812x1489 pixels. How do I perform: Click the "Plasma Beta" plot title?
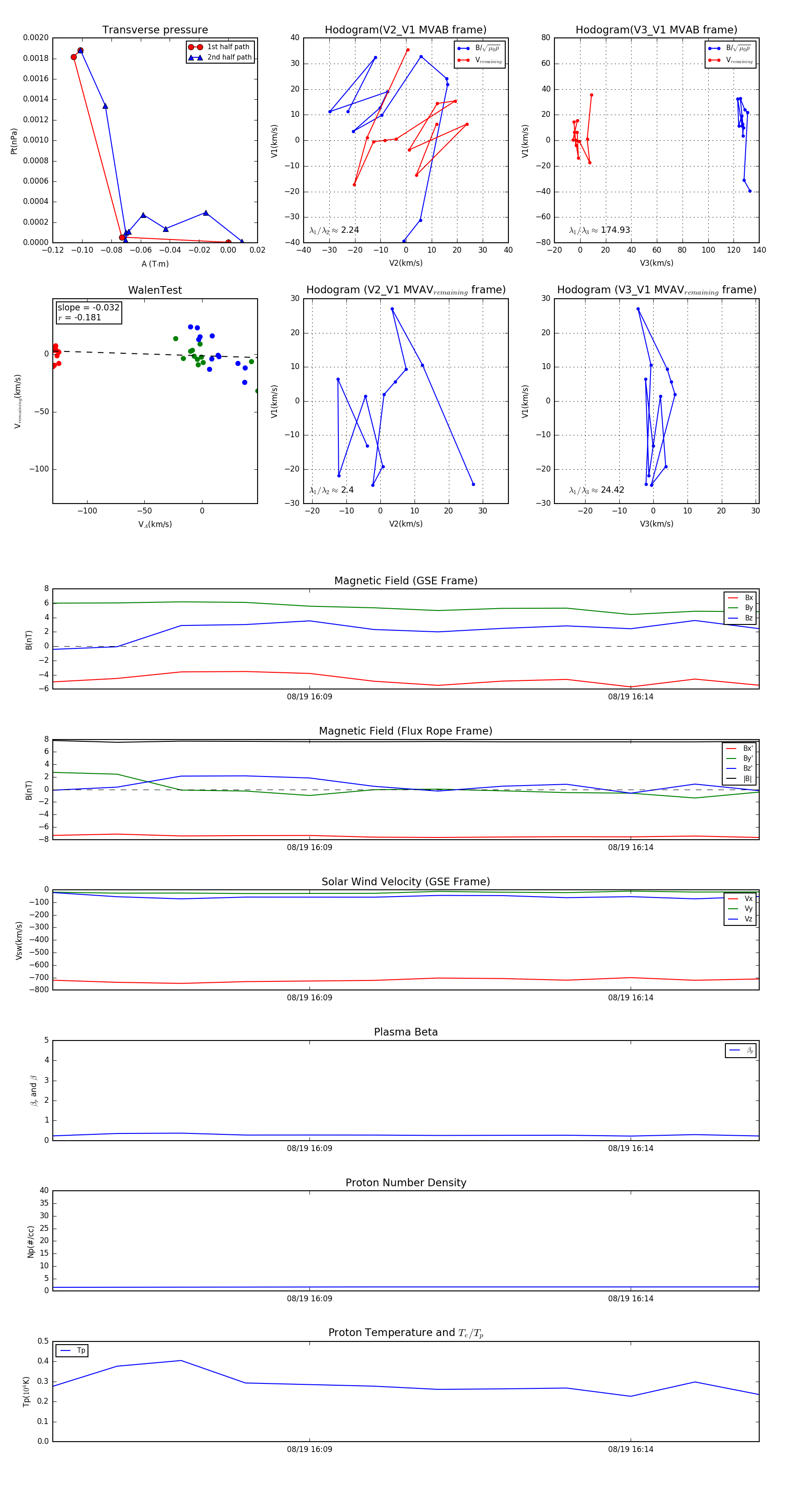pos(406,1032)
